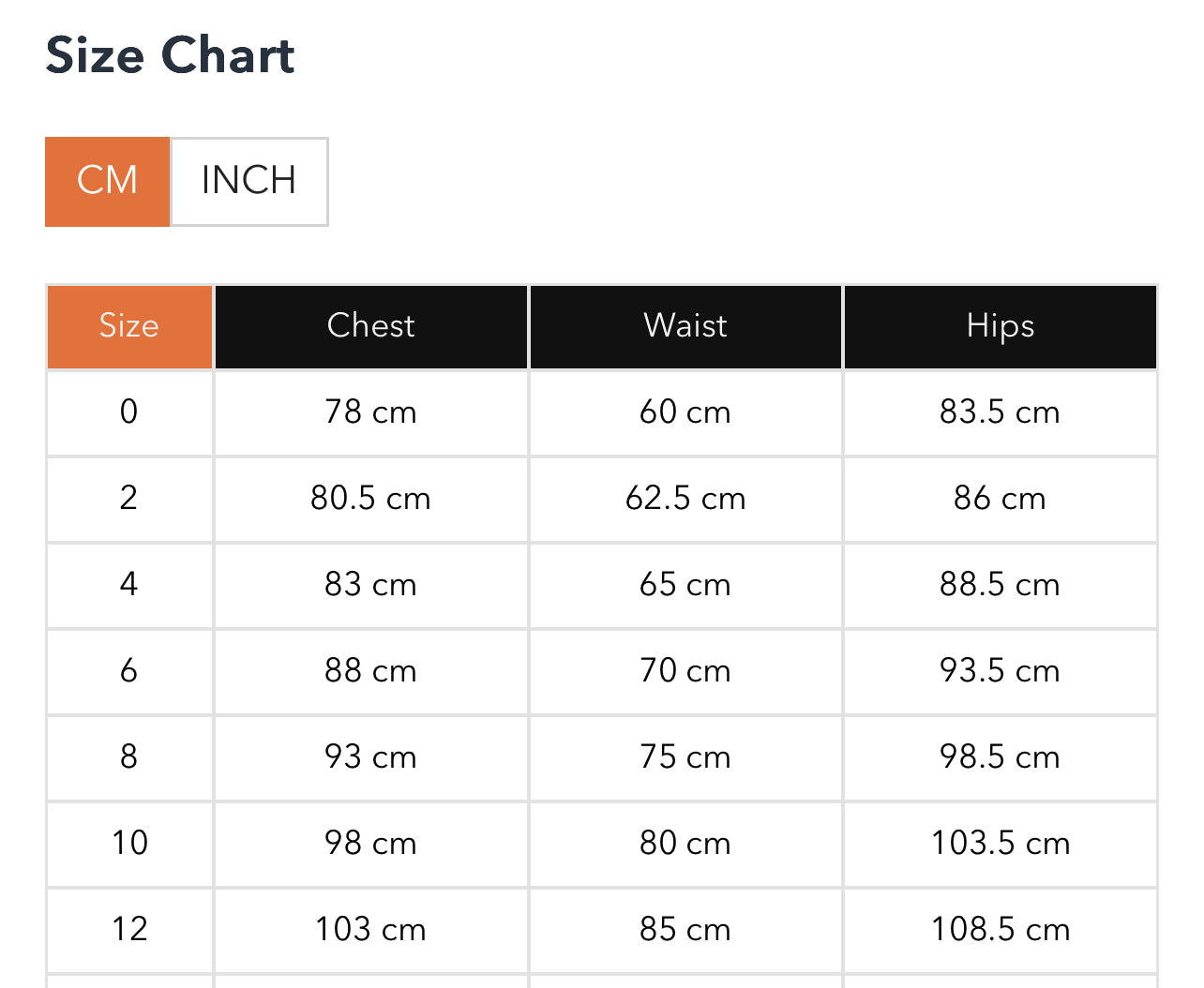Select the size 8 row label
The image size is (1204, 988).
click(129, 756)
